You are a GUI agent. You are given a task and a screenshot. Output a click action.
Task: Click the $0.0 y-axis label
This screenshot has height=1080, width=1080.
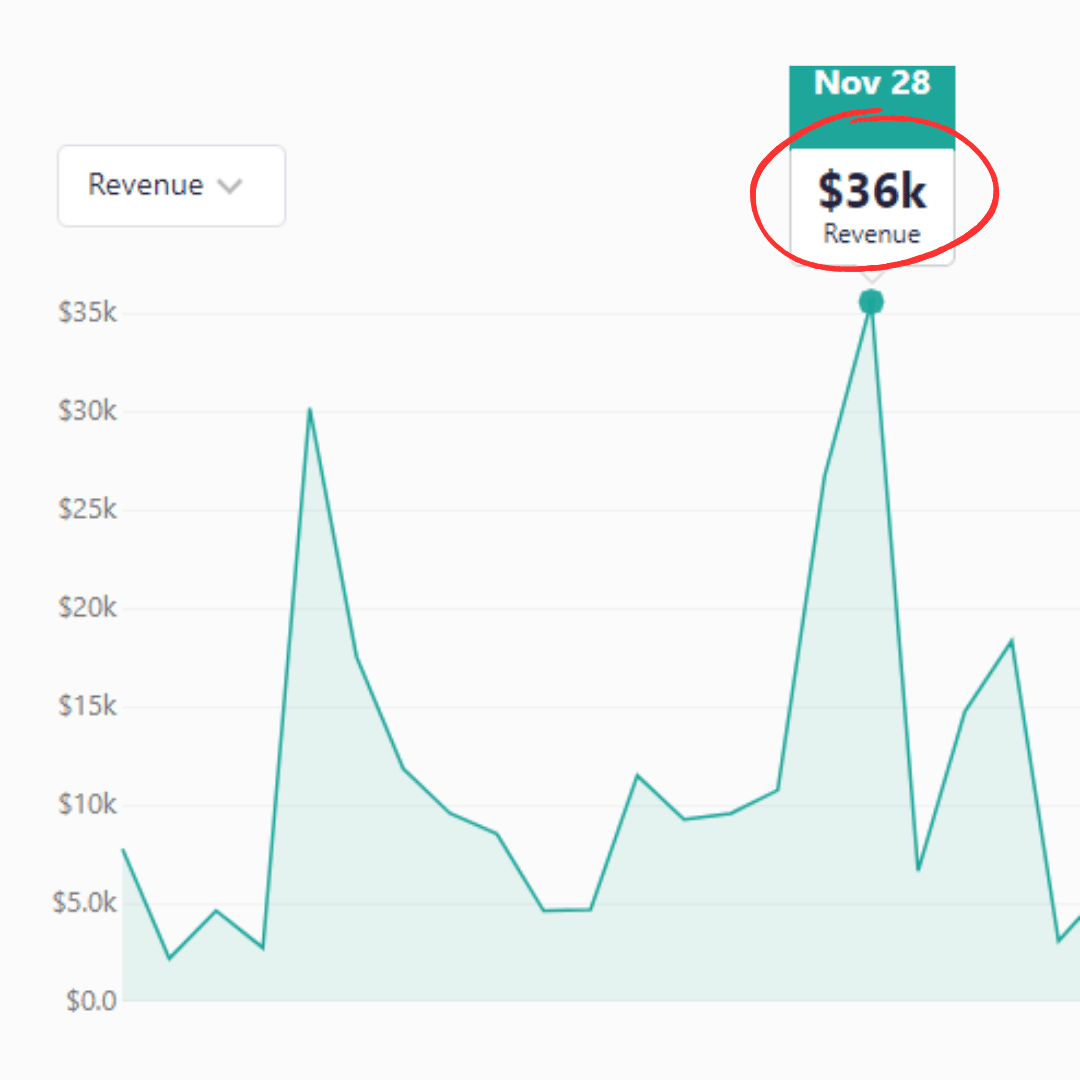92,1000
